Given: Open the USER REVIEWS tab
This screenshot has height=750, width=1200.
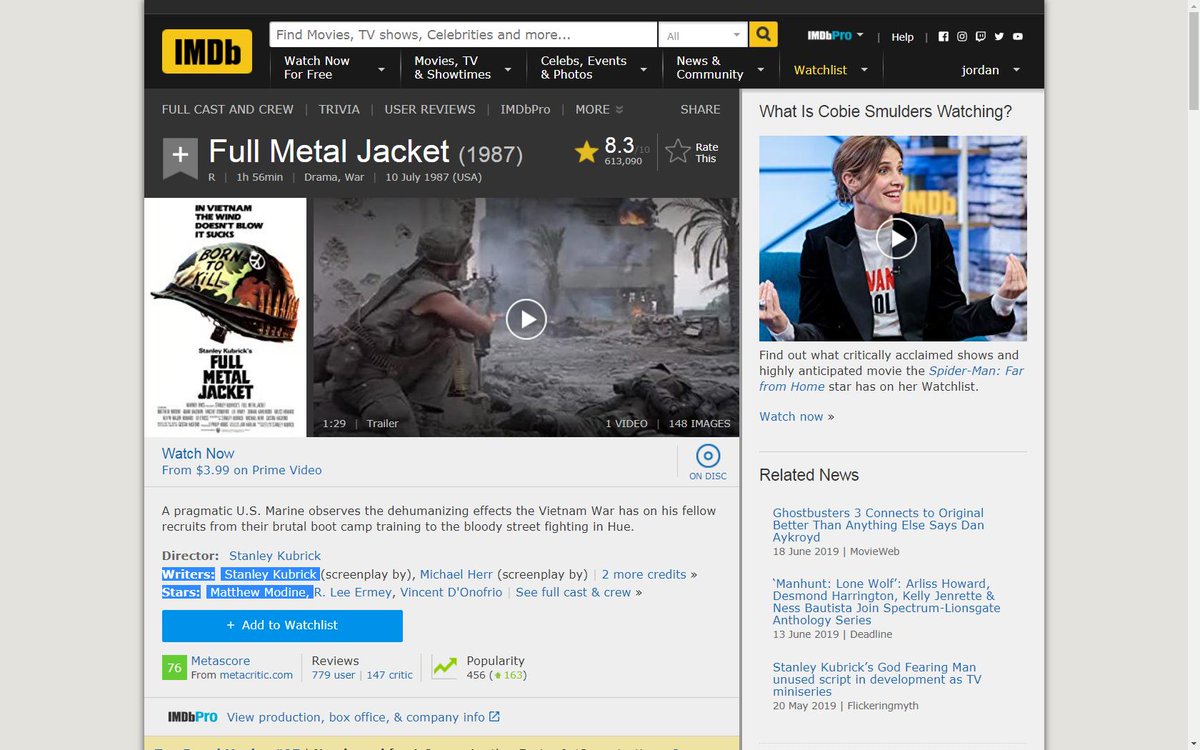Looking at the screenshot, I should click(x=430, y=109).
